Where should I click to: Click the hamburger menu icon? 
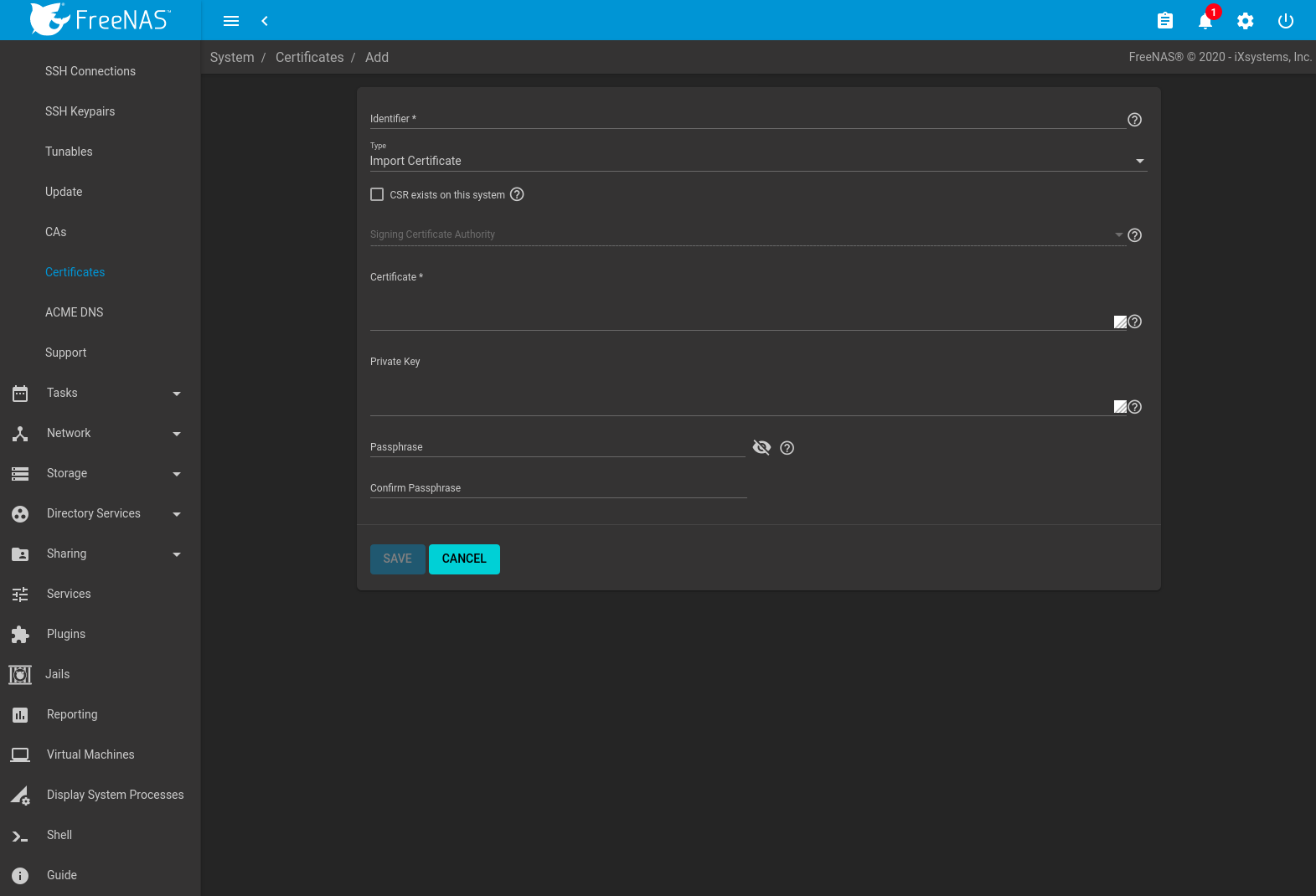click(231, 21)
